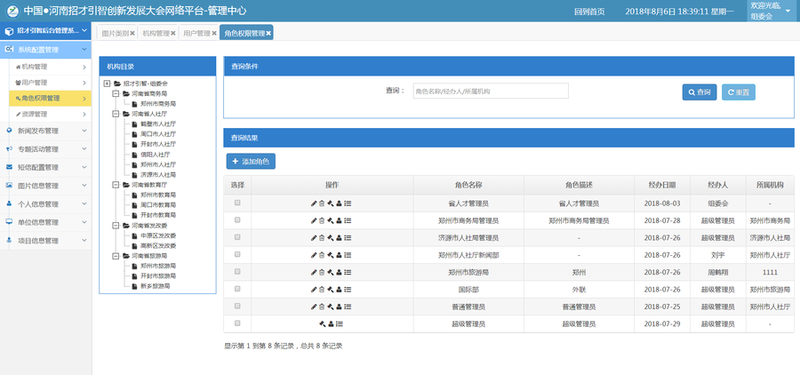Collapse the 河南省发改委 tree node
The width and height of the screenshot is (800, 375).
[116, 225]
